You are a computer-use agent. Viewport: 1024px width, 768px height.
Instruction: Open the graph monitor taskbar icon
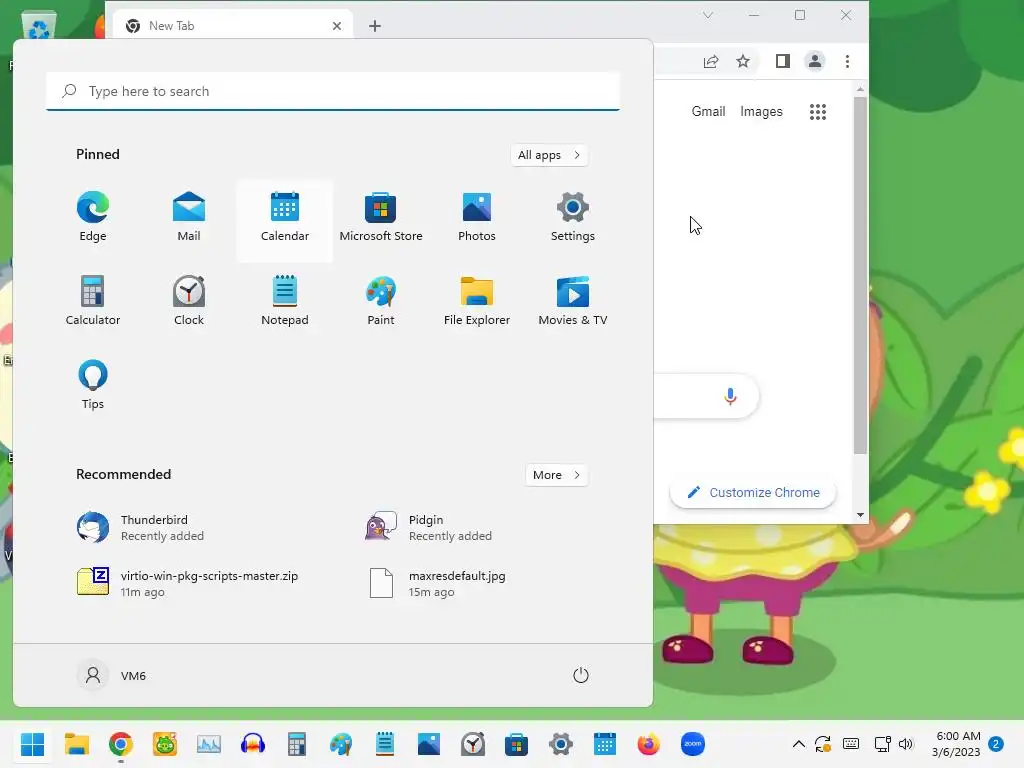(x=209, y=744)
